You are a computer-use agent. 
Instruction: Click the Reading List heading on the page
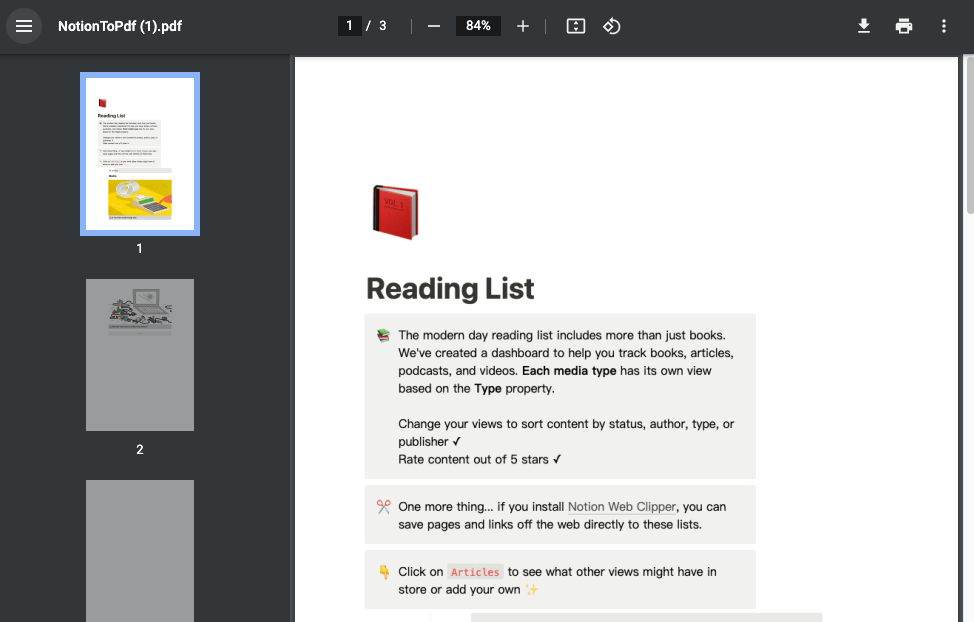click(x=450, y=289)
